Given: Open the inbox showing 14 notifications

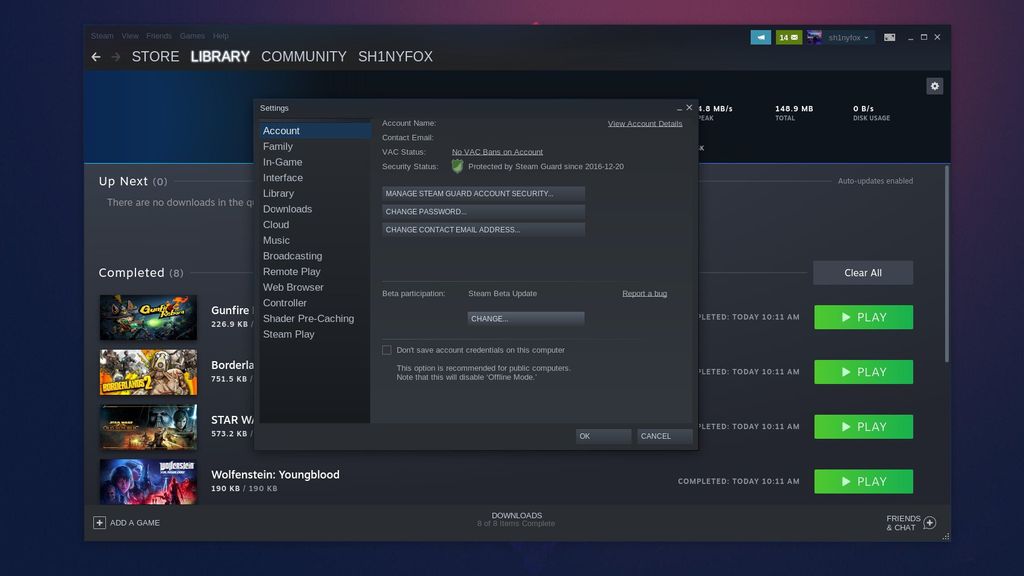Looking at the screenshot, I should point(788,37).
